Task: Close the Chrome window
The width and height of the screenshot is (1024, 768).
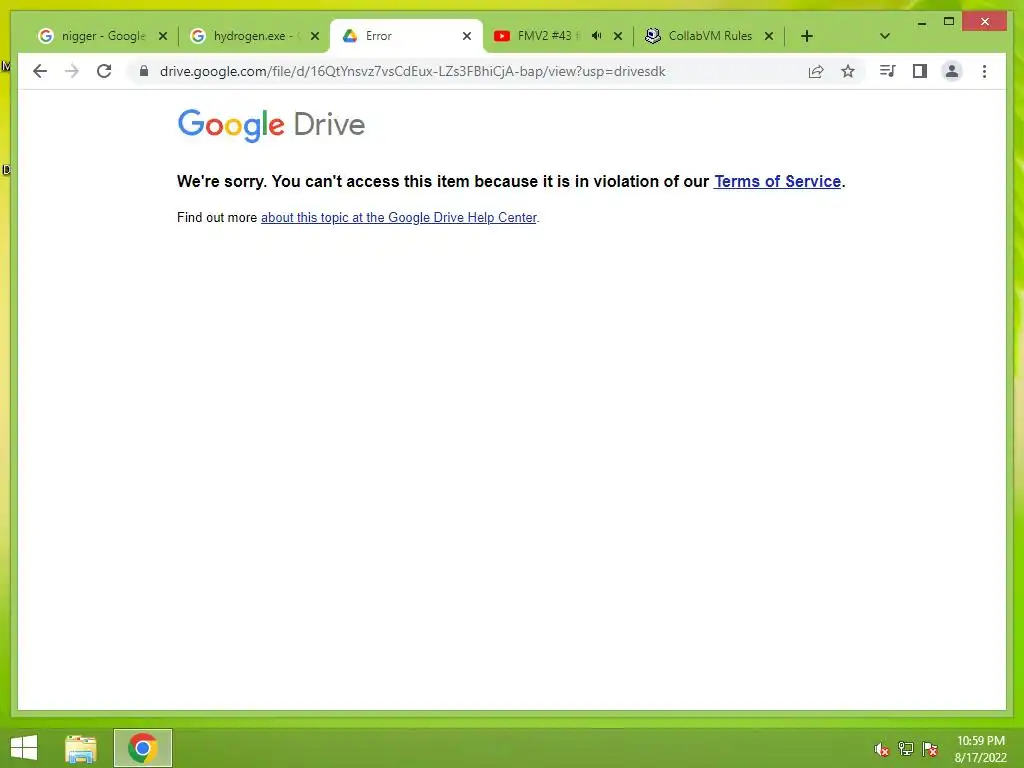Action: 985,22
